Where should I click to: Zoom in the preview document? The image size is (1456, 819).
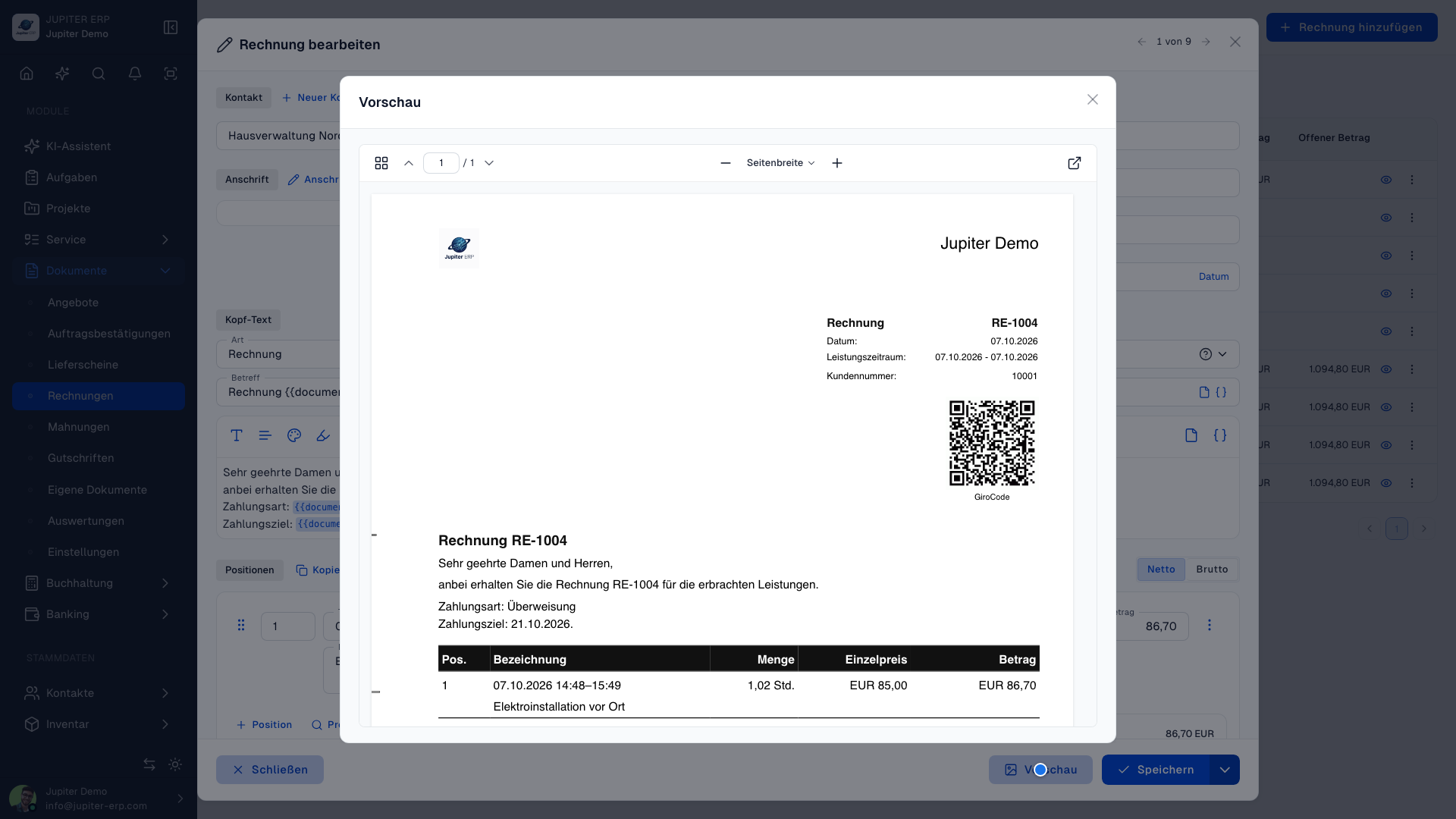pos(837,163)
